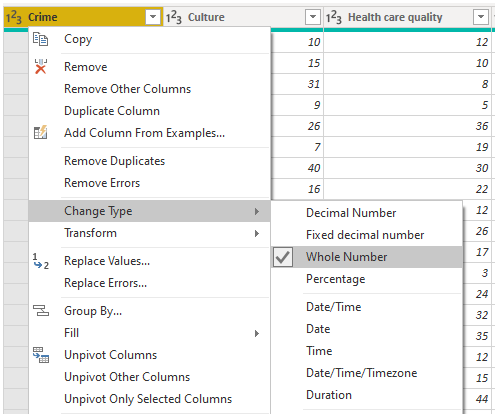Open Health care quality filter dropdown
Screen dimensions: 501x416
pos(481,17)
